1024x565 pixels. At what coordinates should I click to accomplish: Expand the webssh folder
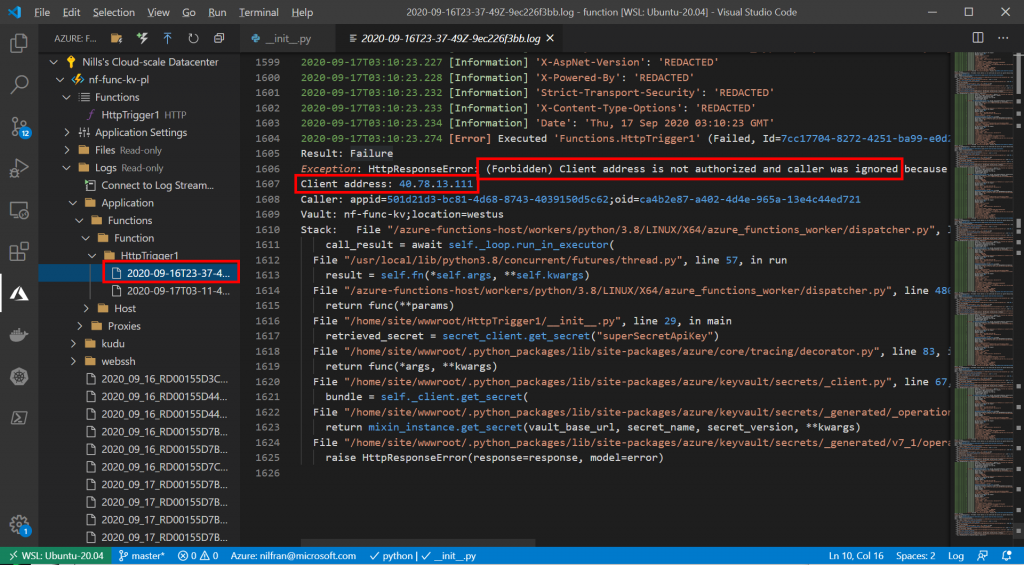[73, 361]
